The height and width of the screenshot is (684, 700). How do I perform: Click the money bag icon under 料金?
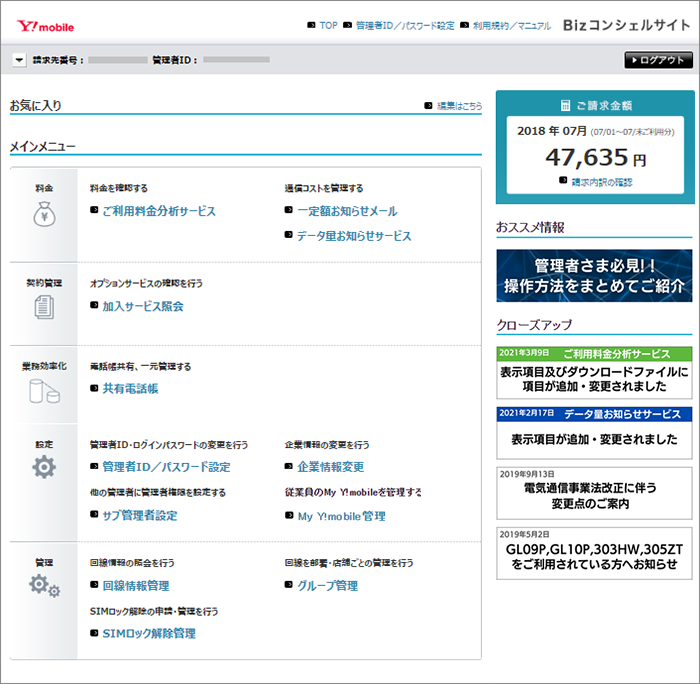(44, 214)
